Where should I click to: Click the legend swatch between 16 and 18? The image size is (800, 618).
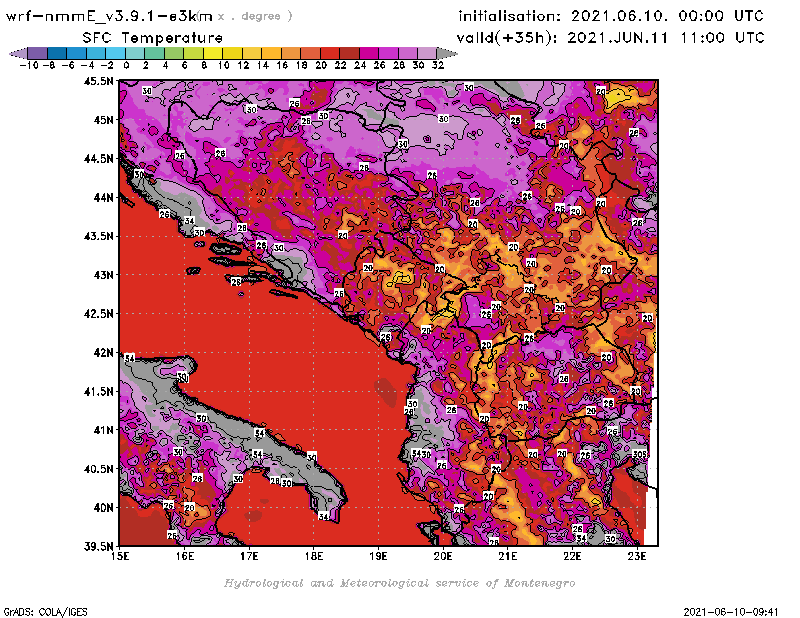[290, 53]
